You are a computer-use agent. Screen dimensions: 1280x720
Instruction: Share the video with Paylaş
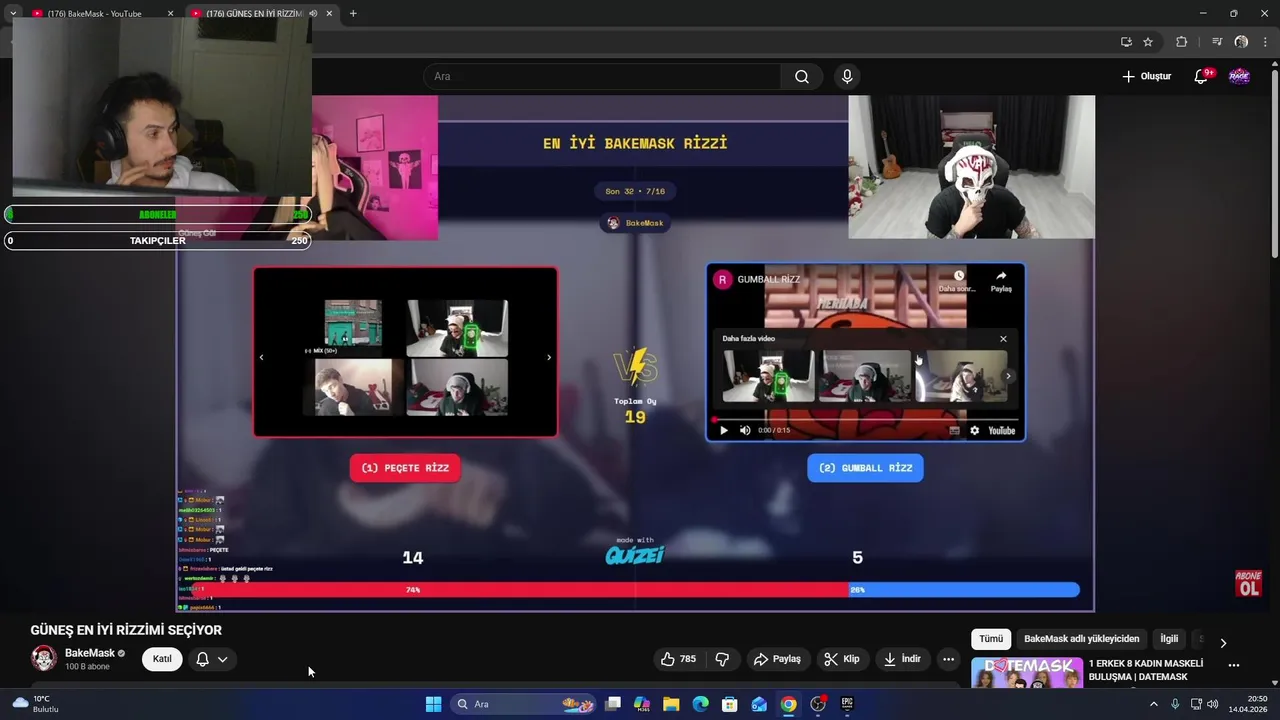(777, 659)
